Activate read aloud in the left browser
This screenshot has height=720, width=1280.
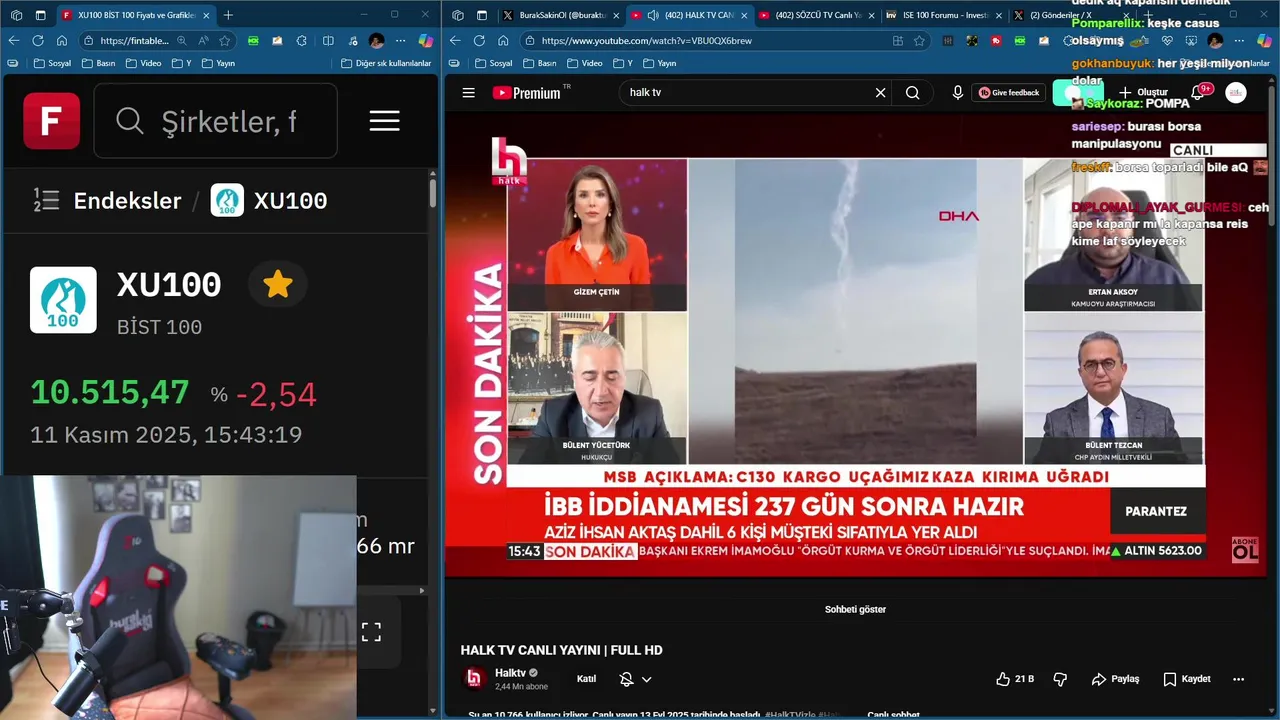[203, 40]
